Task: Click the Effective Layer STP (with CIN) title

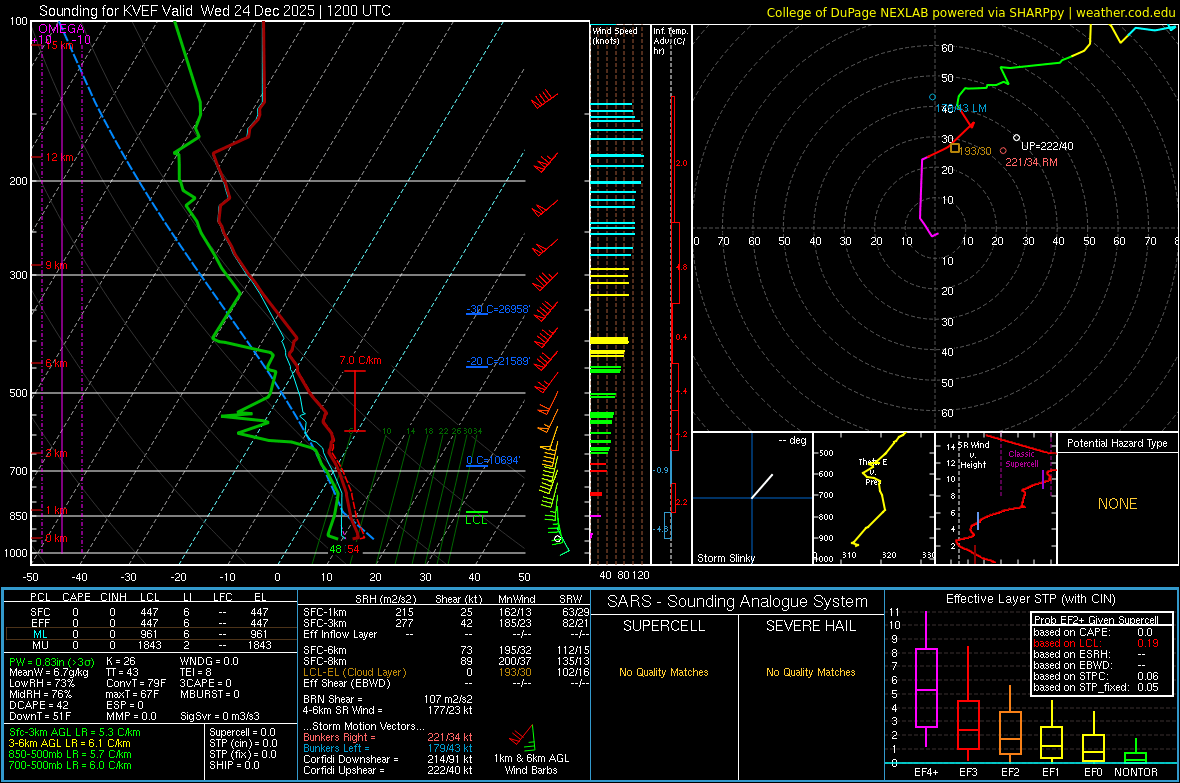Action: (1030, 599)
